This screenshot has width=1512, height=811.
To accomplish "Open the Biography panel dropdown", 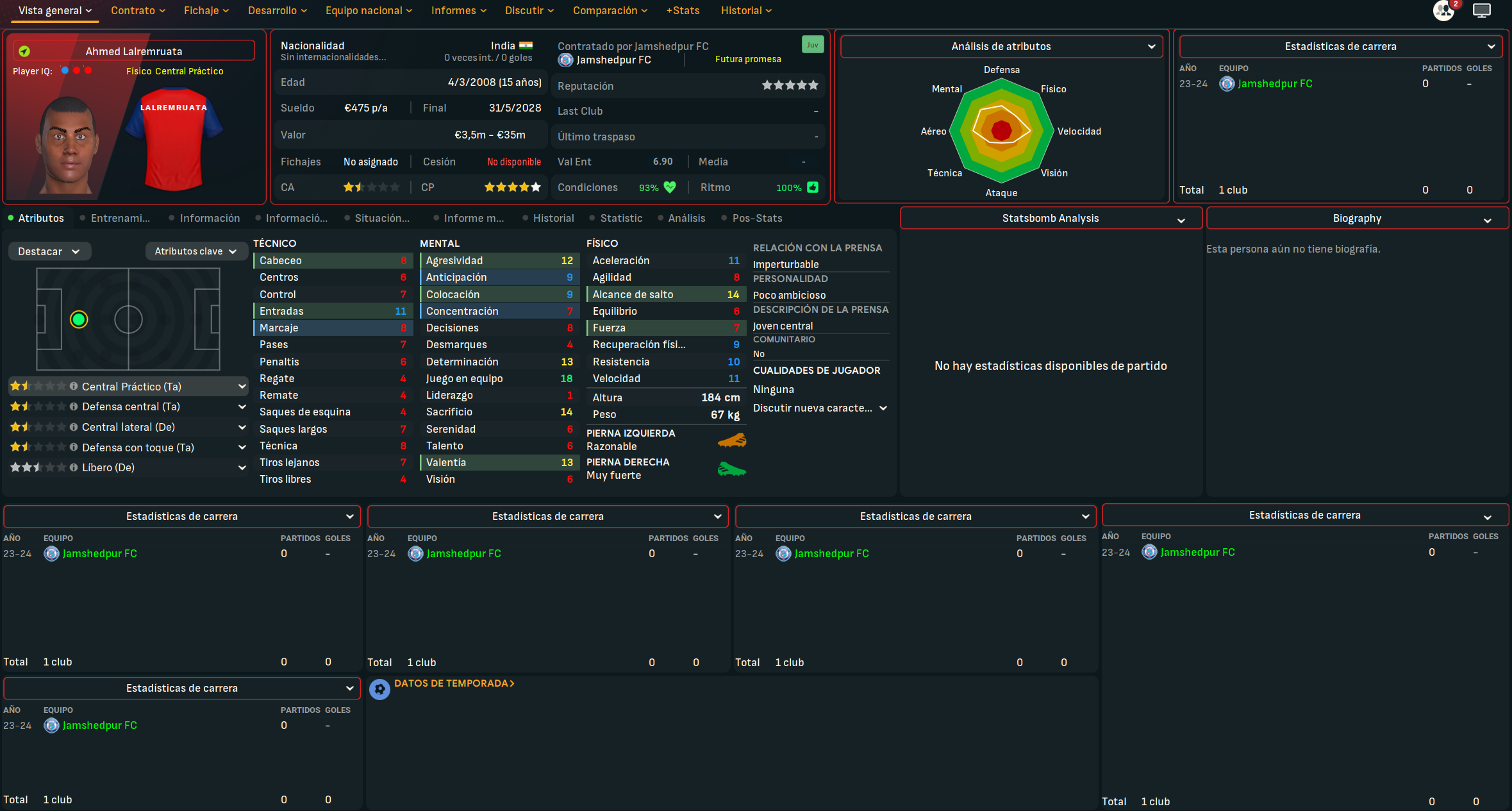I will point(1358,219).
